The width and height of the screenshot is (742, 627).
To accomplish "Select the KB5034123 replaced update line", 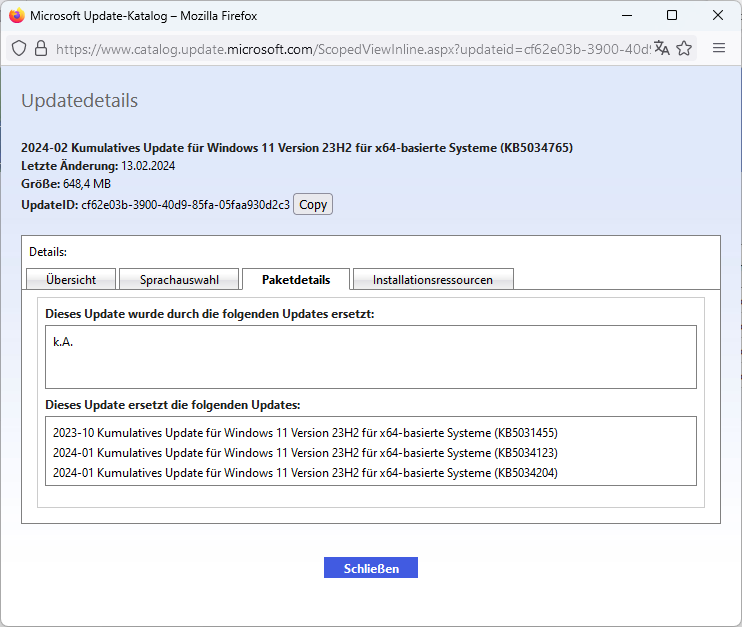I will [305, 453].
